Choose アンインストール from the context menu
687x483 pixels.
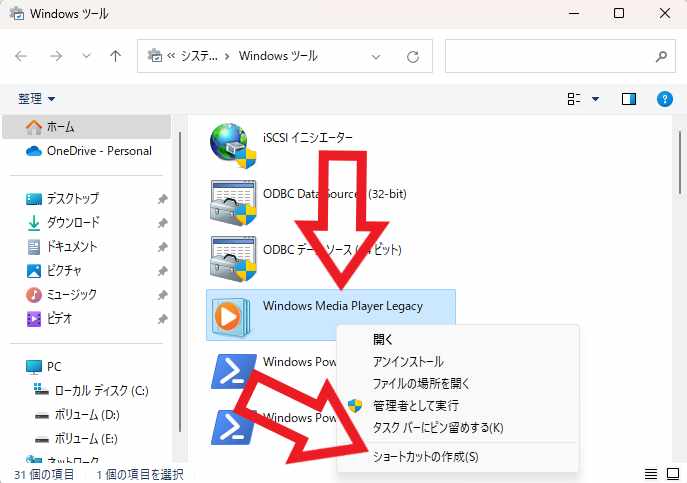click(458, 362)
